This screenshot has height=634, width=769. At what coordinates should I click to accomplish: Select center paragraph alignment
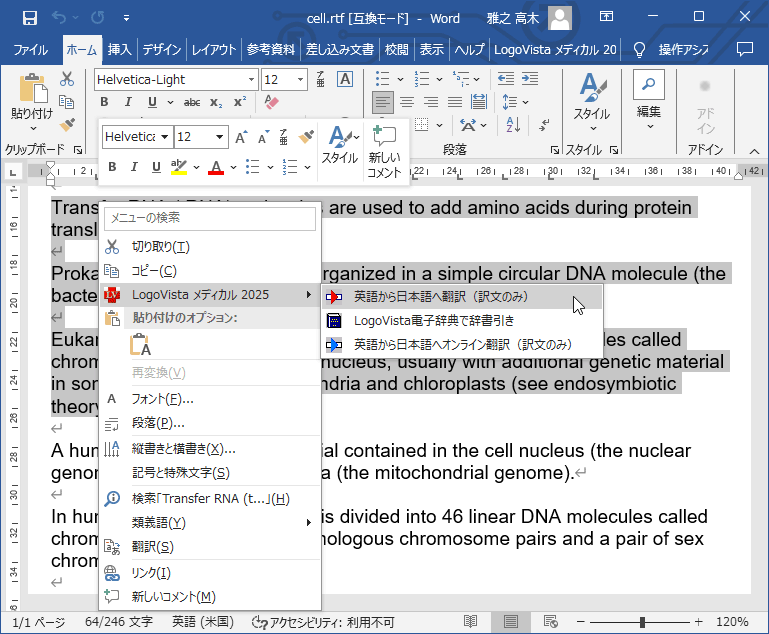coord(407,102)
